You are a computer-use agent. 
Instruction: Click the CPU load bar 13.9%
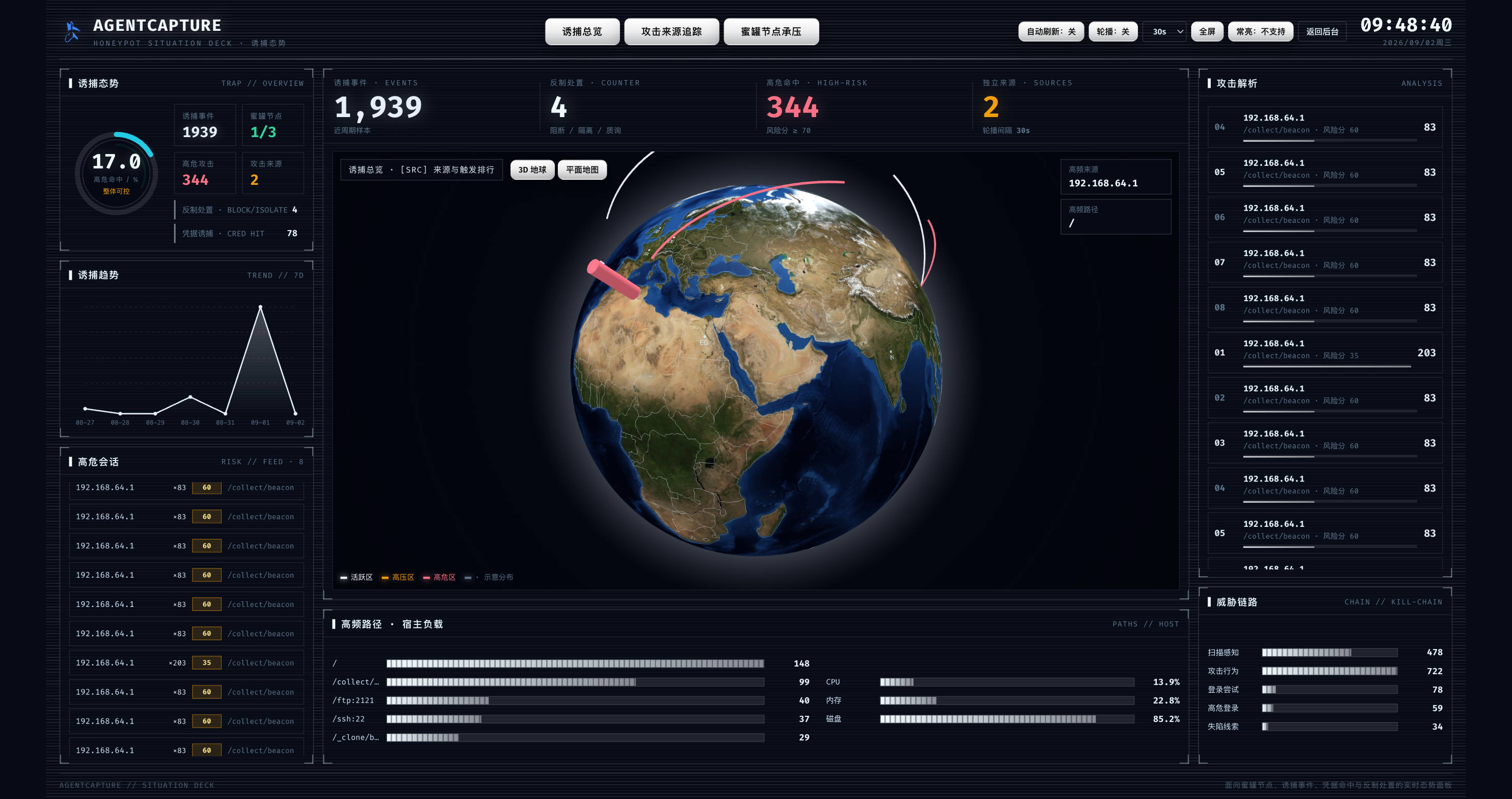point(1007,682)
